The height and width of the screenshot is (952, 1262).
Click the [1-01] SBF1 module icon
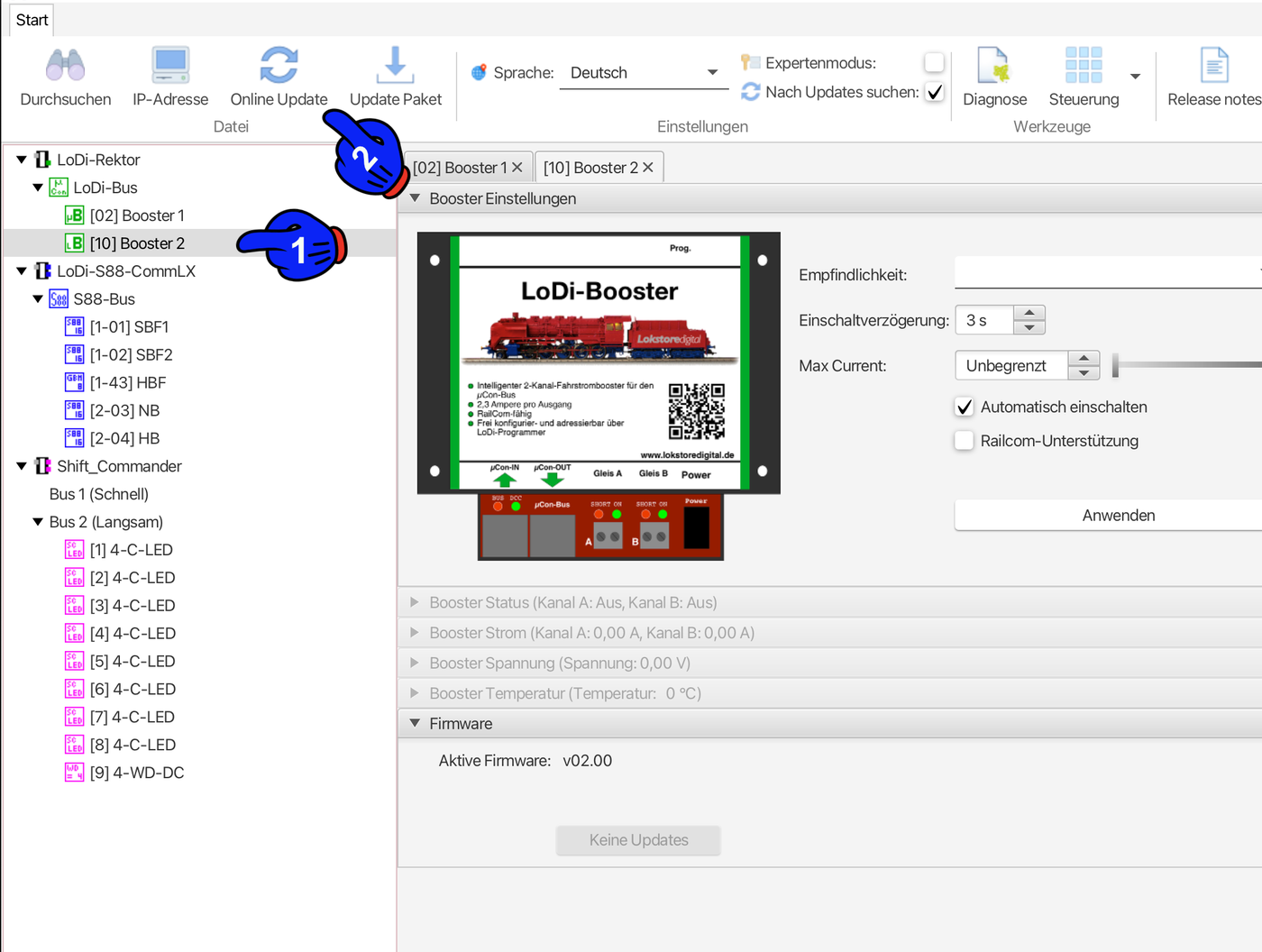[x=75, y=327]
